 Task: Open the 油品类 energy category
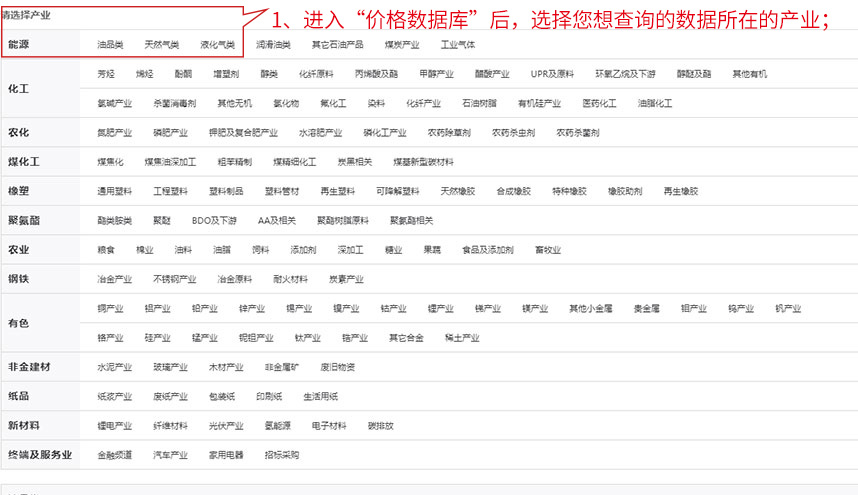110,45
